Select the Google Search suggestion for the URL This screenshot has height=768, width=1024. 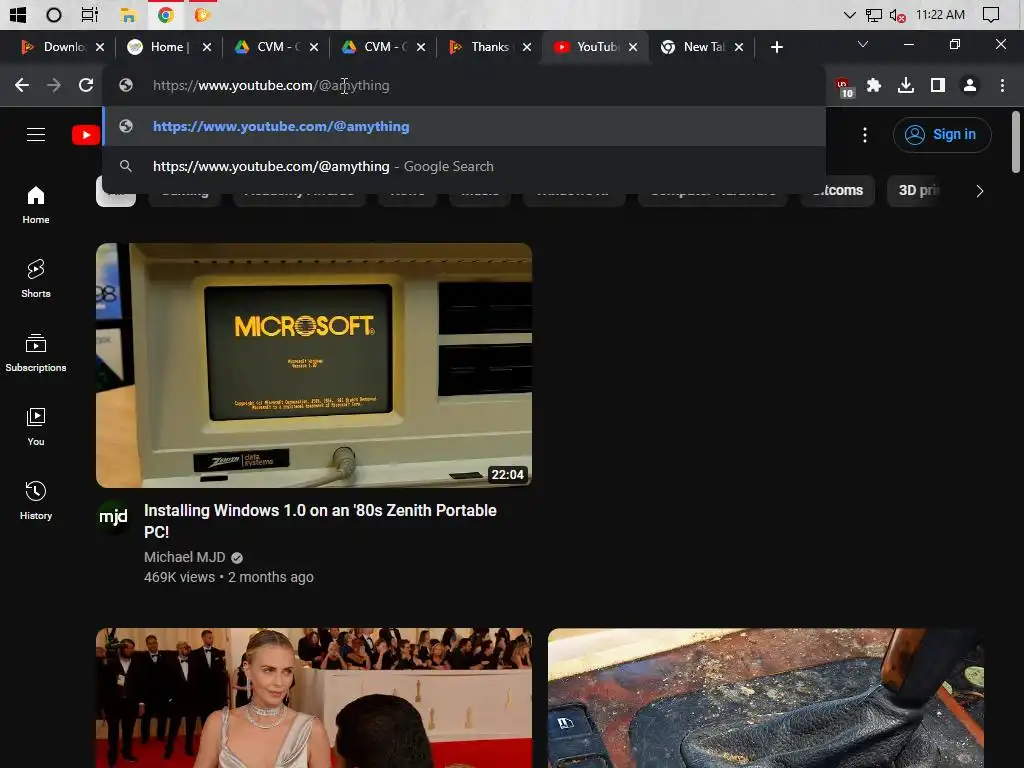464,166
